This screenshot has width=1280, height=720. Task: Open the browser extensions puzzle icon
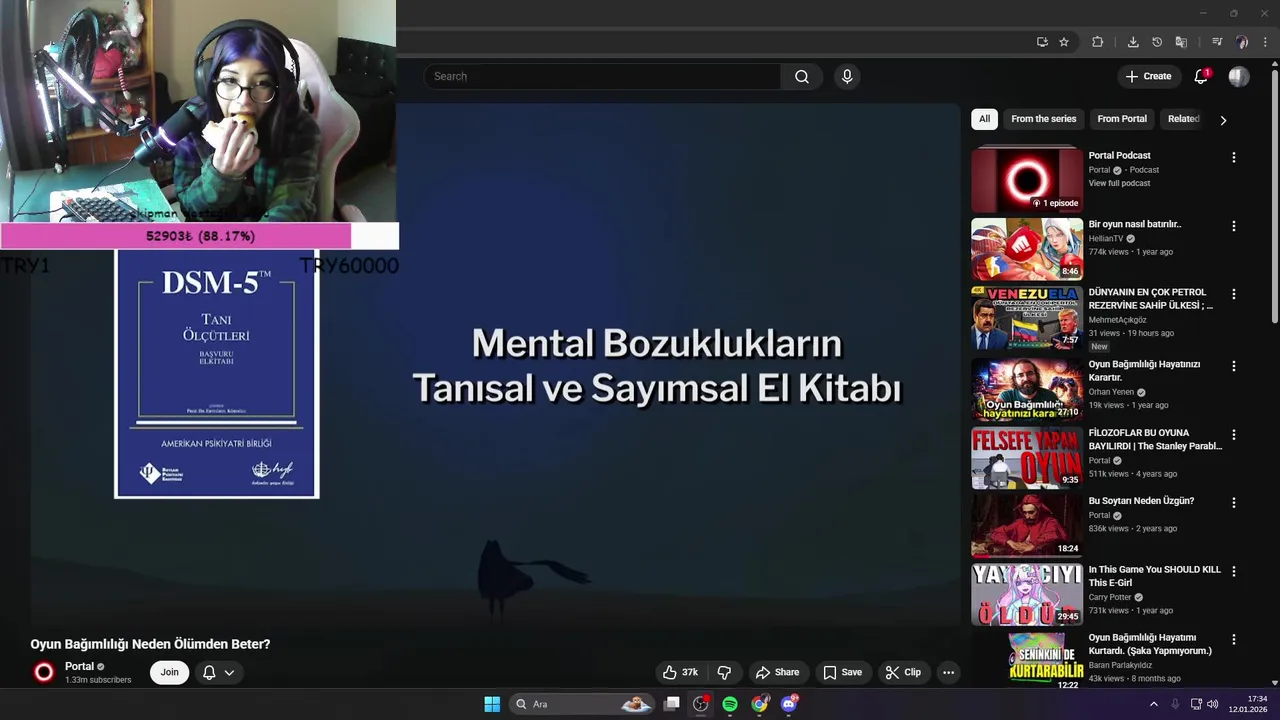click(1097, 42)
